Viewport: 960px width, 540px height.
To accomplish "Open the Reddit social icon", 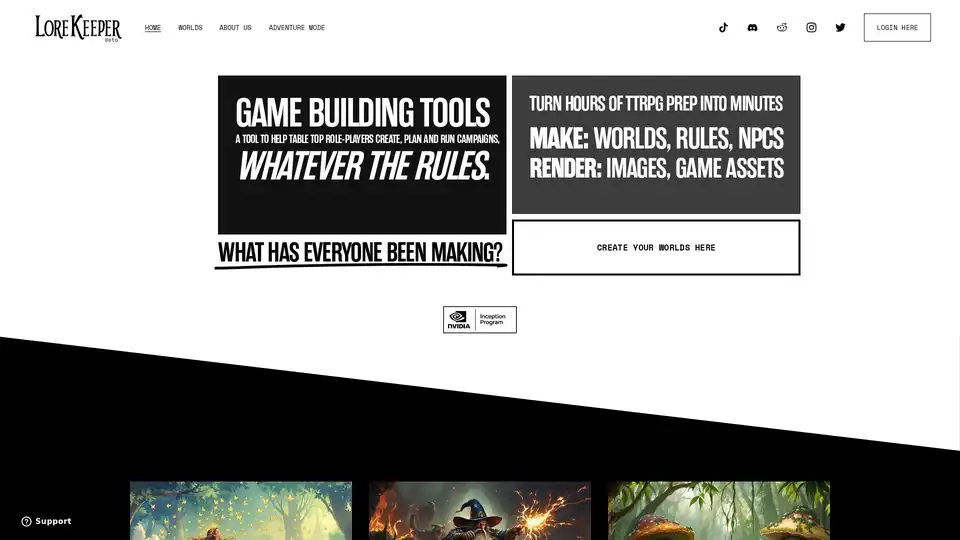I will click(782, 28).
